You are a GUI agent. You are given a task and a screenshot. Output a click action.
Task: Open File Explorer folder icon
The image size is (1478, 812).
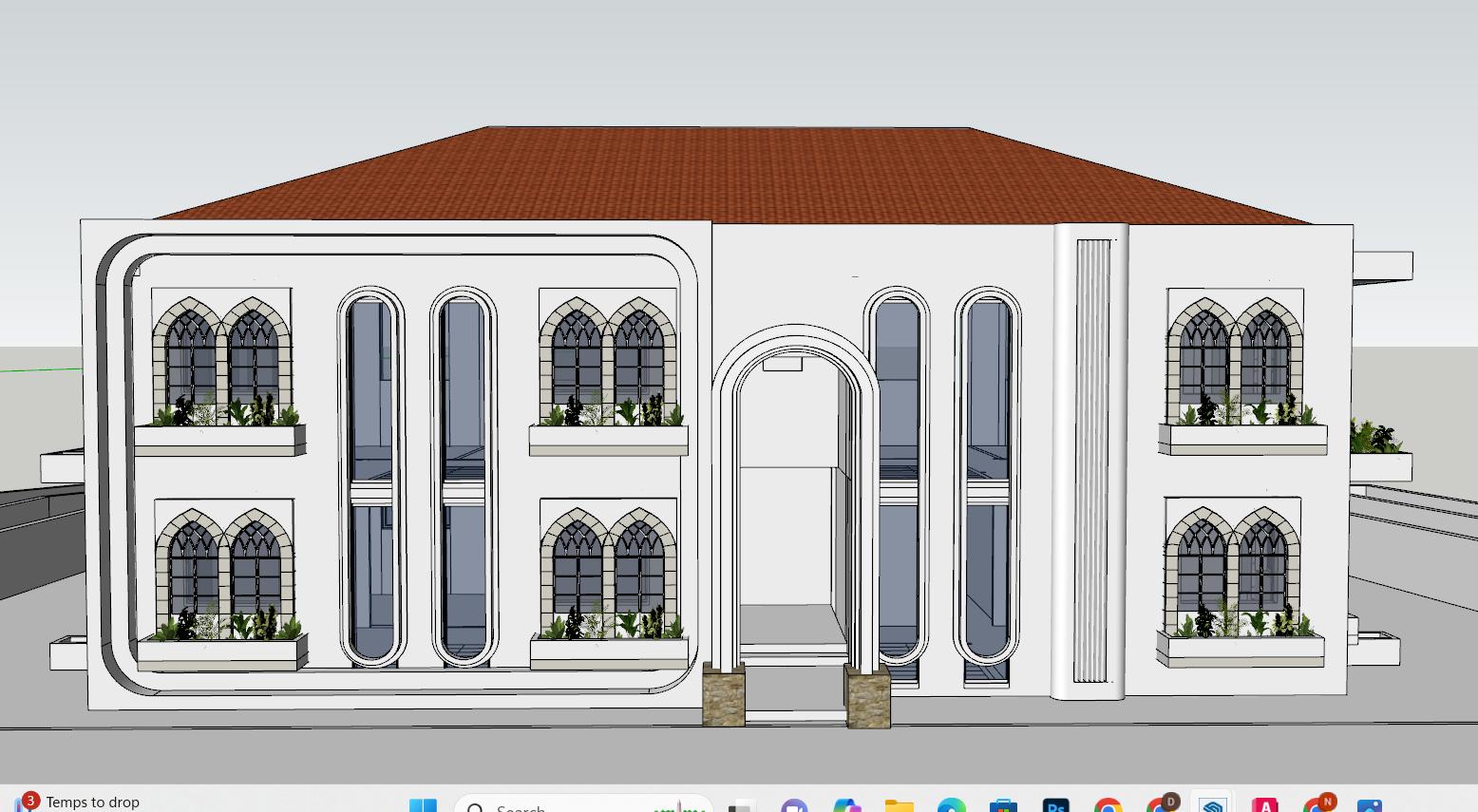tap(899, 806)
